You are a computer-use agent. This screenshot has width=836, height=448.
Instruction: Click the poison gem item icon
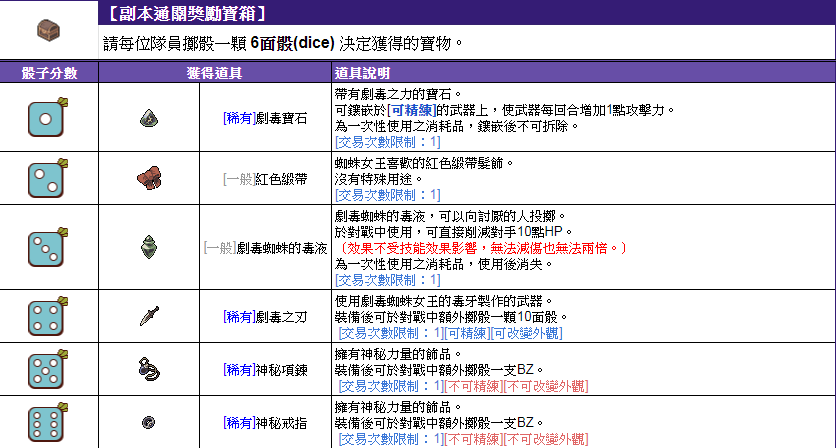tap(149, 118)
